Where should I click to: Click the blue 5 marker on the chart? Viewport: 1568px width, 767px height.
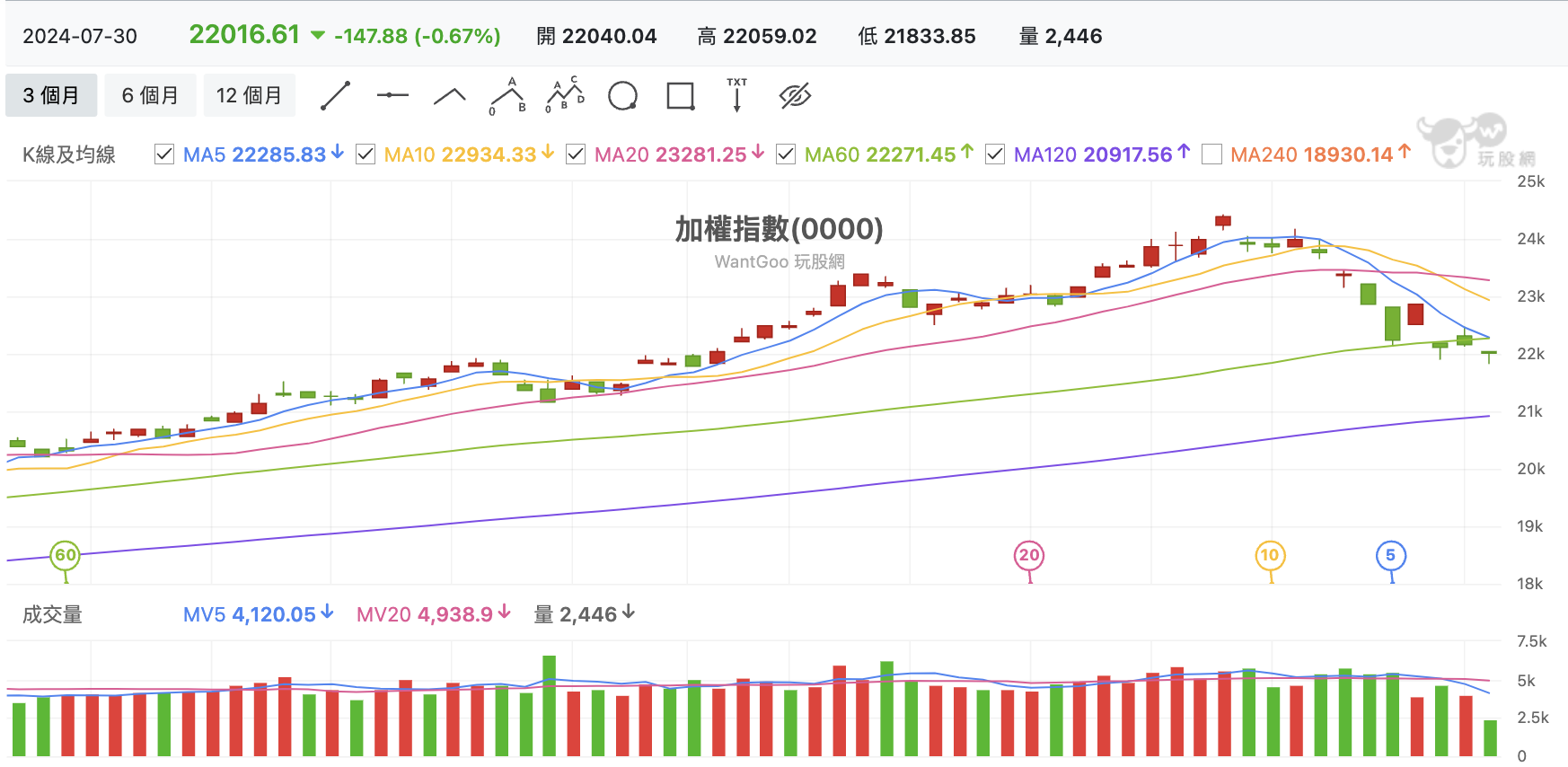(1391, 555)
